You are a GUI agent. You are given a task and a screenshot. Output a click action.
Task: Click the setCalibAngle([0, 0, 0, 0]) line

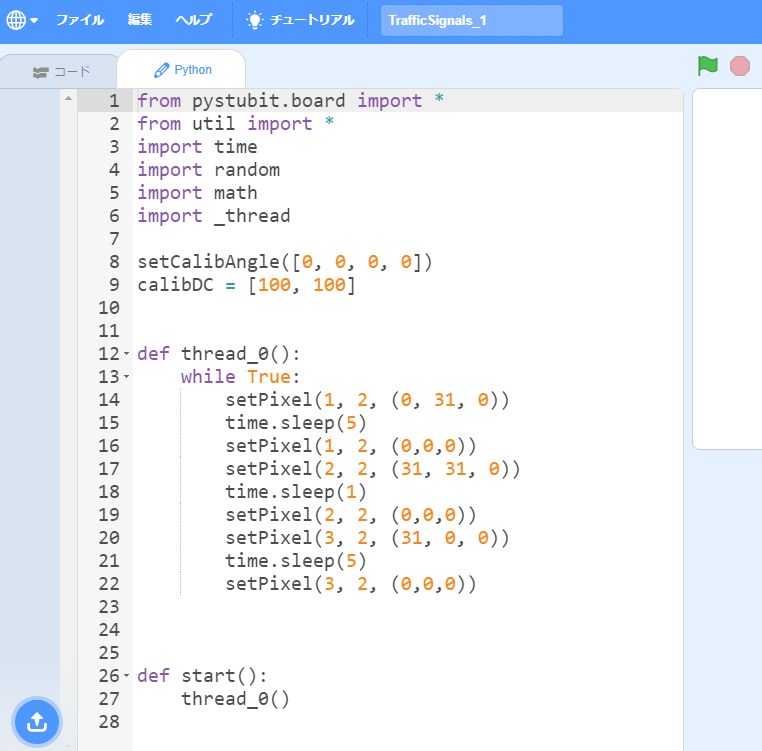point(285,262)
